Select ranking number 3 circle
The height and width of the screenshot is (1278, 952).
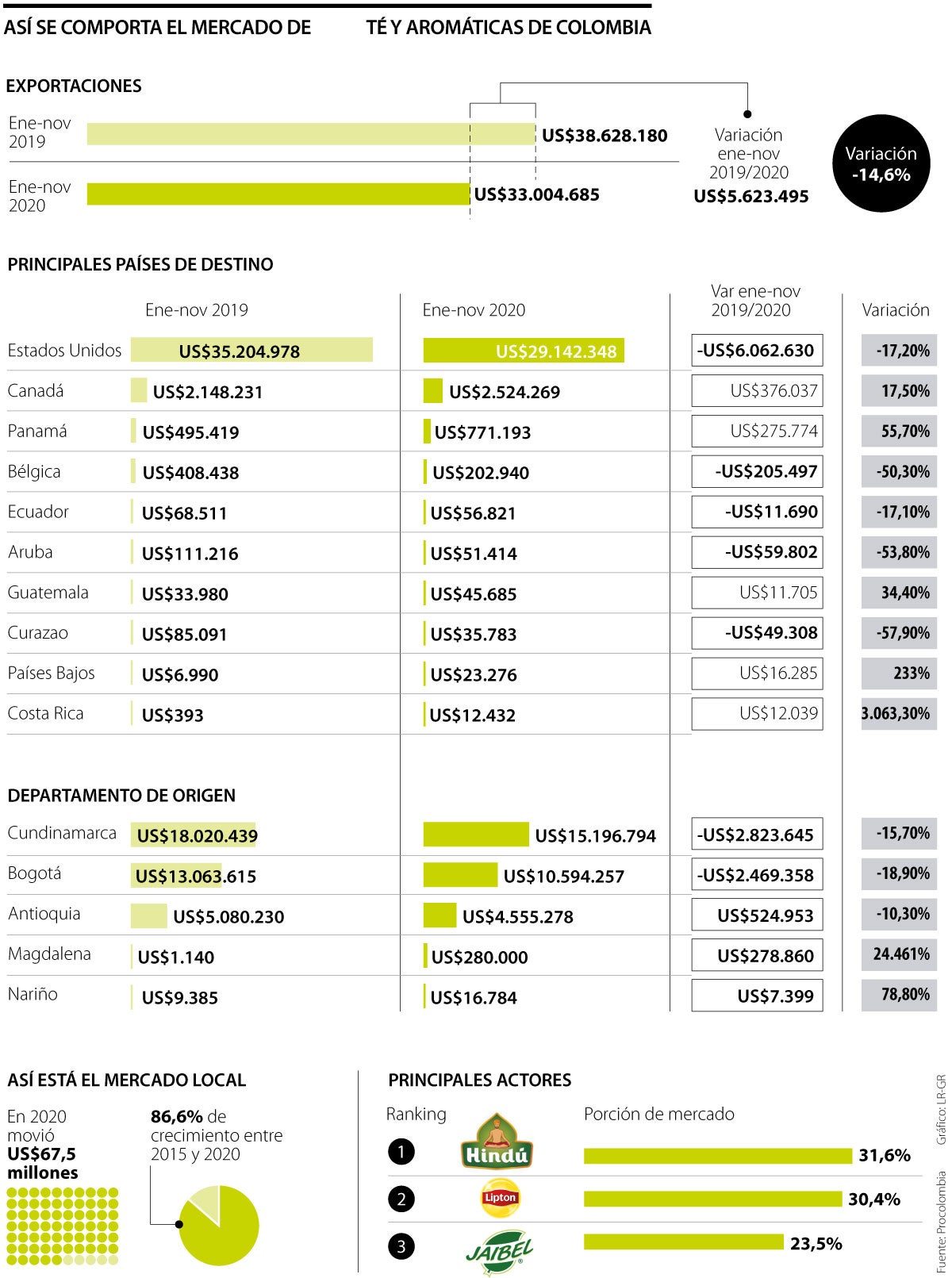pos(401,1246)
